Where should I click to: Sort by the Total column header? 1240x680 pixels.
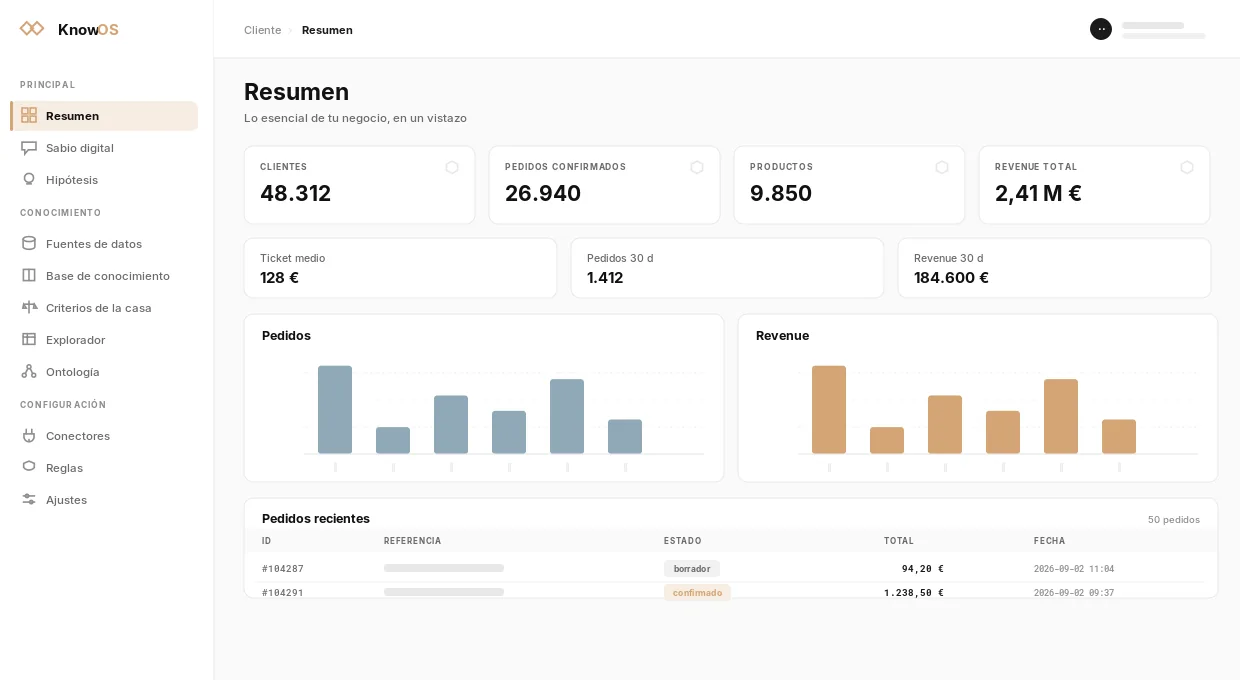tap(899, 541)
